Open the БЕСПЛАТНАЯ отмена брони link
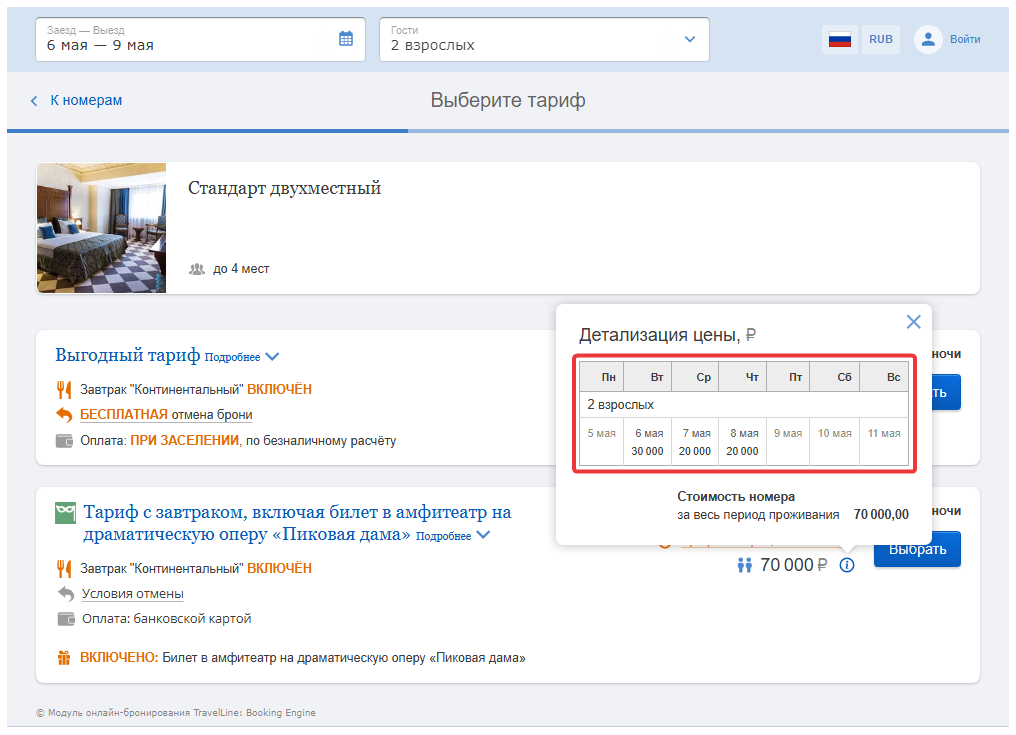Viewport: 1016px width, 735px height. [x=166, y=415]
